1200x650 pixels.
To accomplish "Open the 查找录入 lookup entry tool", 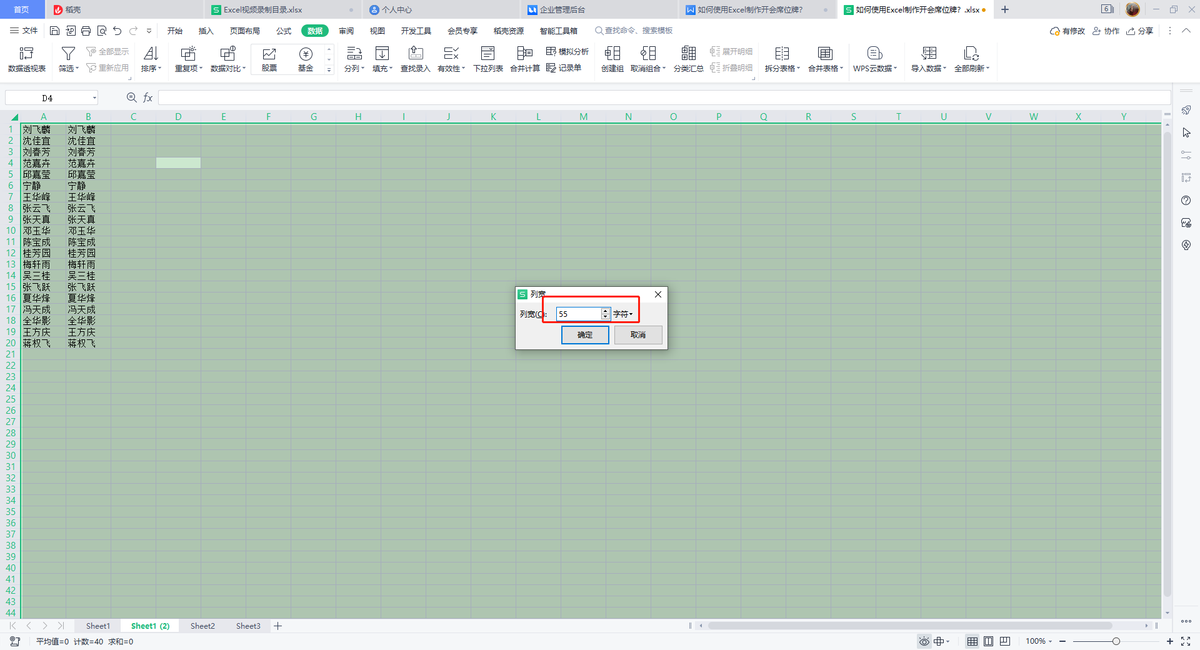I will (x=415, y=59).
